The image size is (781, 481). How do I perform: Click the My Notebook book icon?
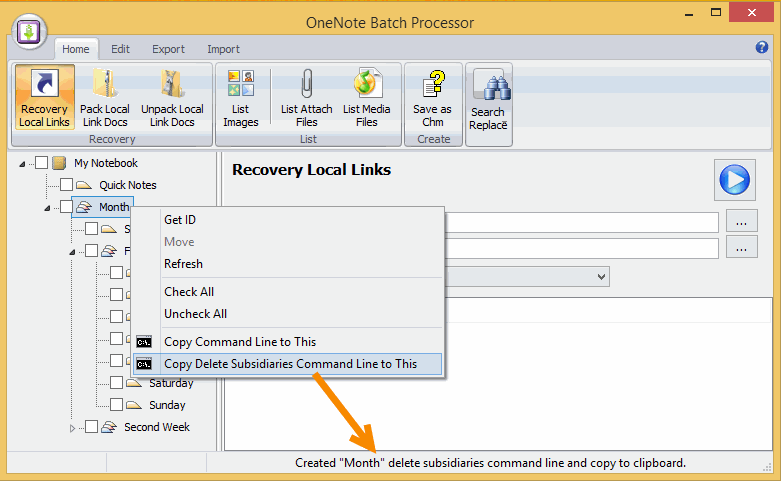click(59, 163)
